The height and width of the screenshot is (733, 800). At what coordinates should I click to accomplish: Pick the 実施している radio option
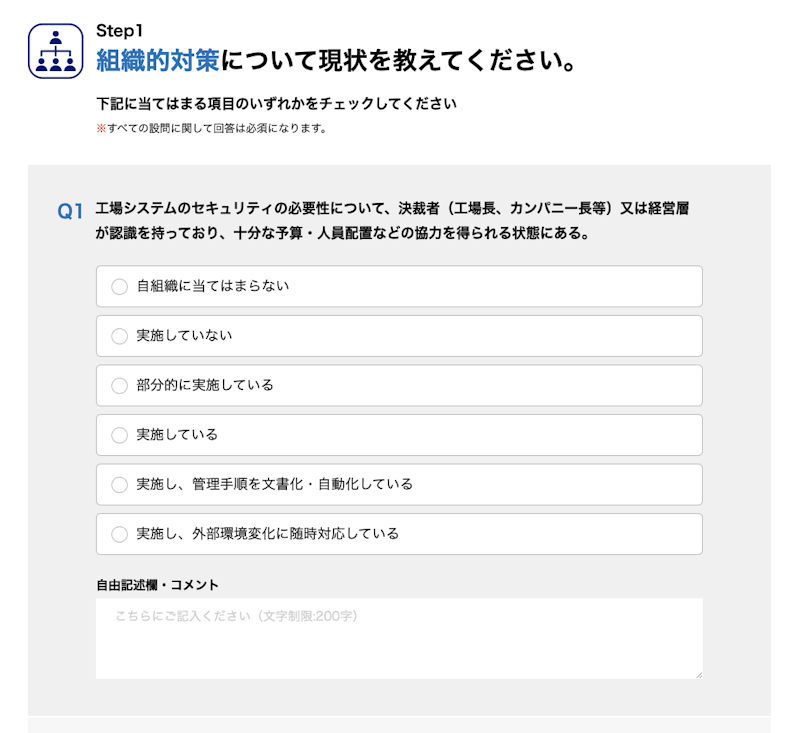pos(120,435)
